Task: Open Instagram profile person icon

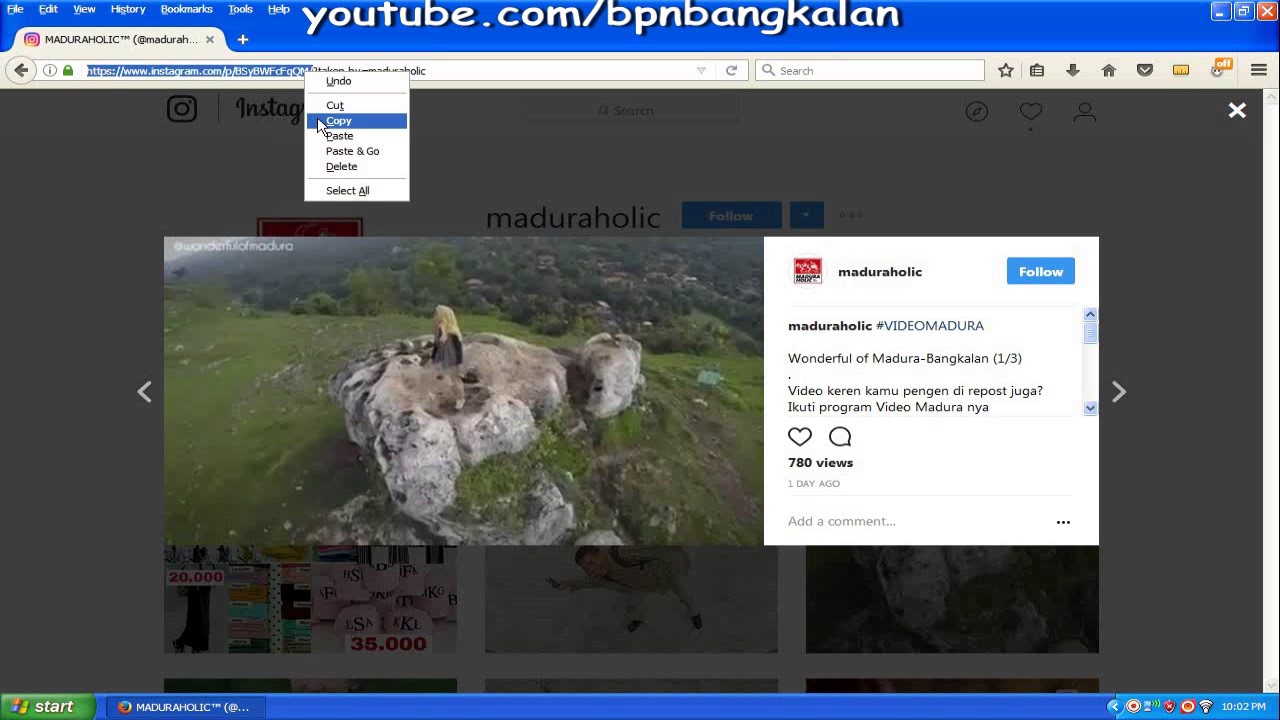Action: pos(1085,112)
